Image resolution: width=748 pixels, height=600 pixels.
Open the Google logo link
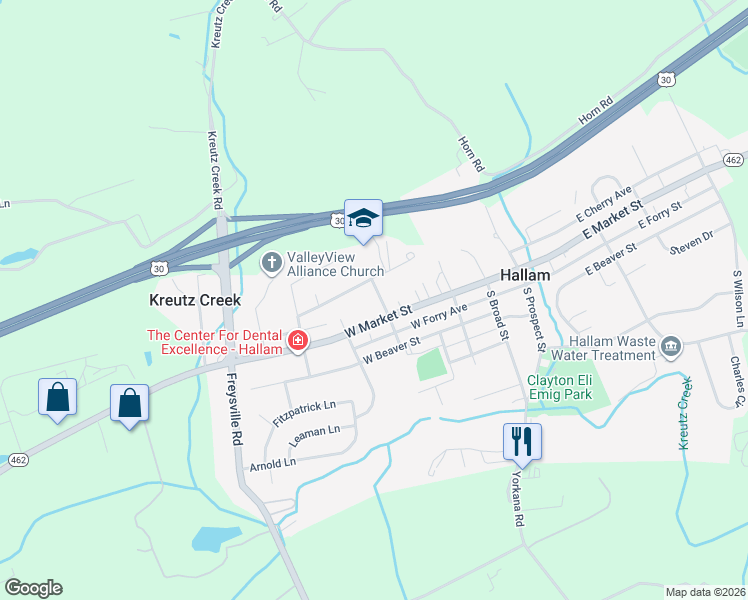tap(33, 588)
